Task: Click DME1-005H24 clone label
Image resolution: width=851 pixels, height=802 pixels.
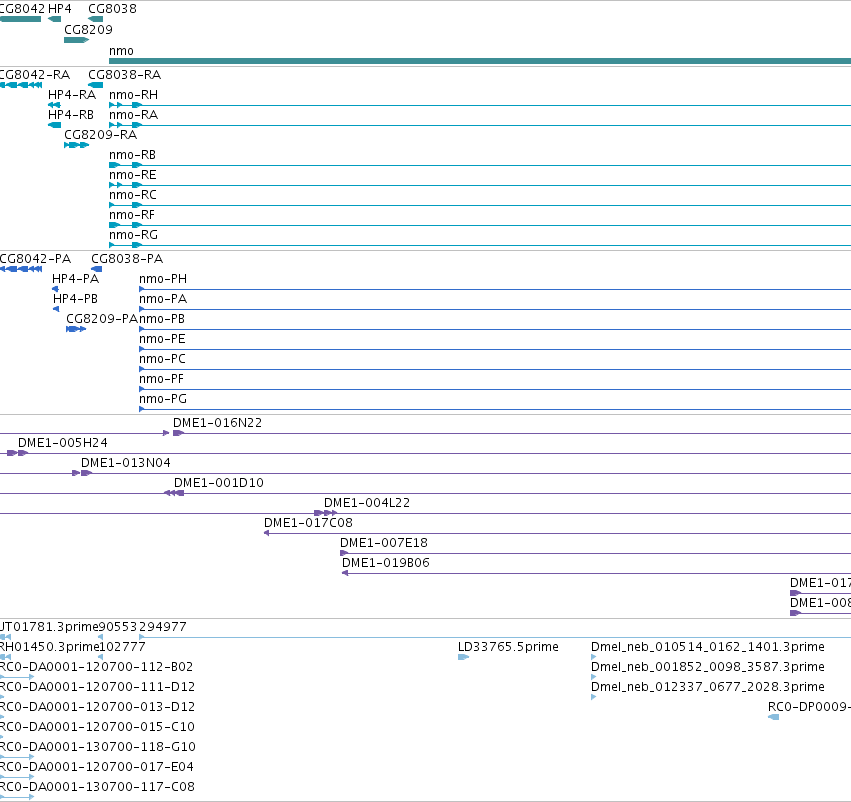Action: point(63,443)
